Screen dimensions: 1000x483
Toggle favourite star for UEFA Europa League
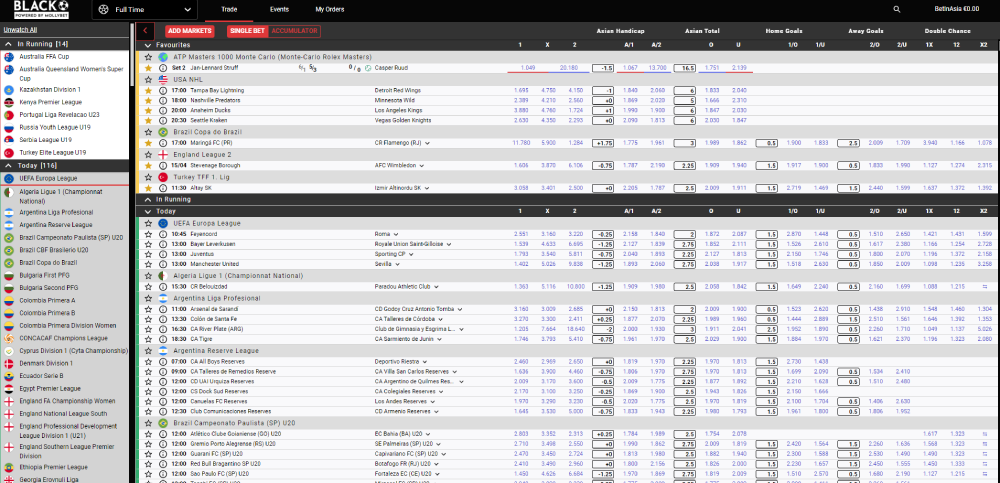tap(149, 223)
